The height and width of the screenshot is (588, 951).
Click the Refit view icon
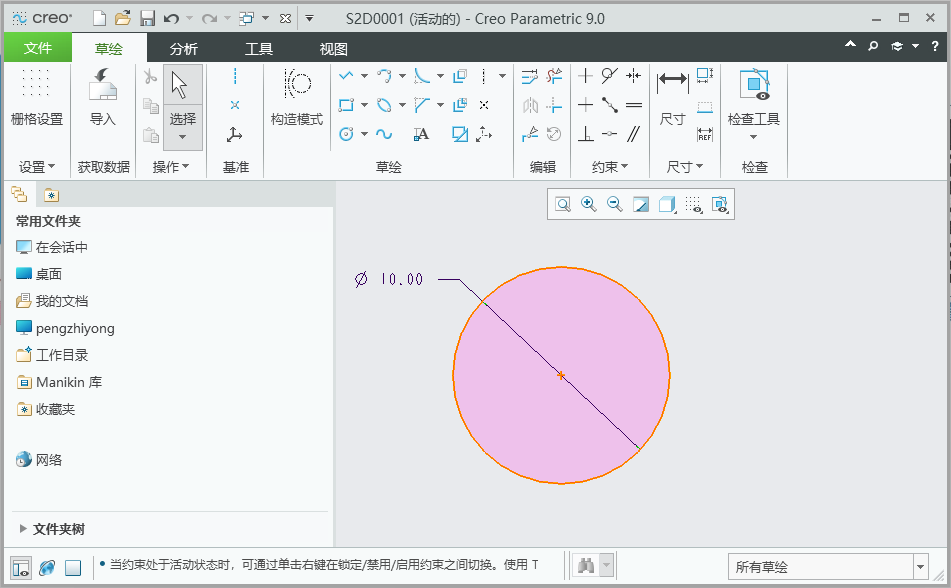[563, 204]
